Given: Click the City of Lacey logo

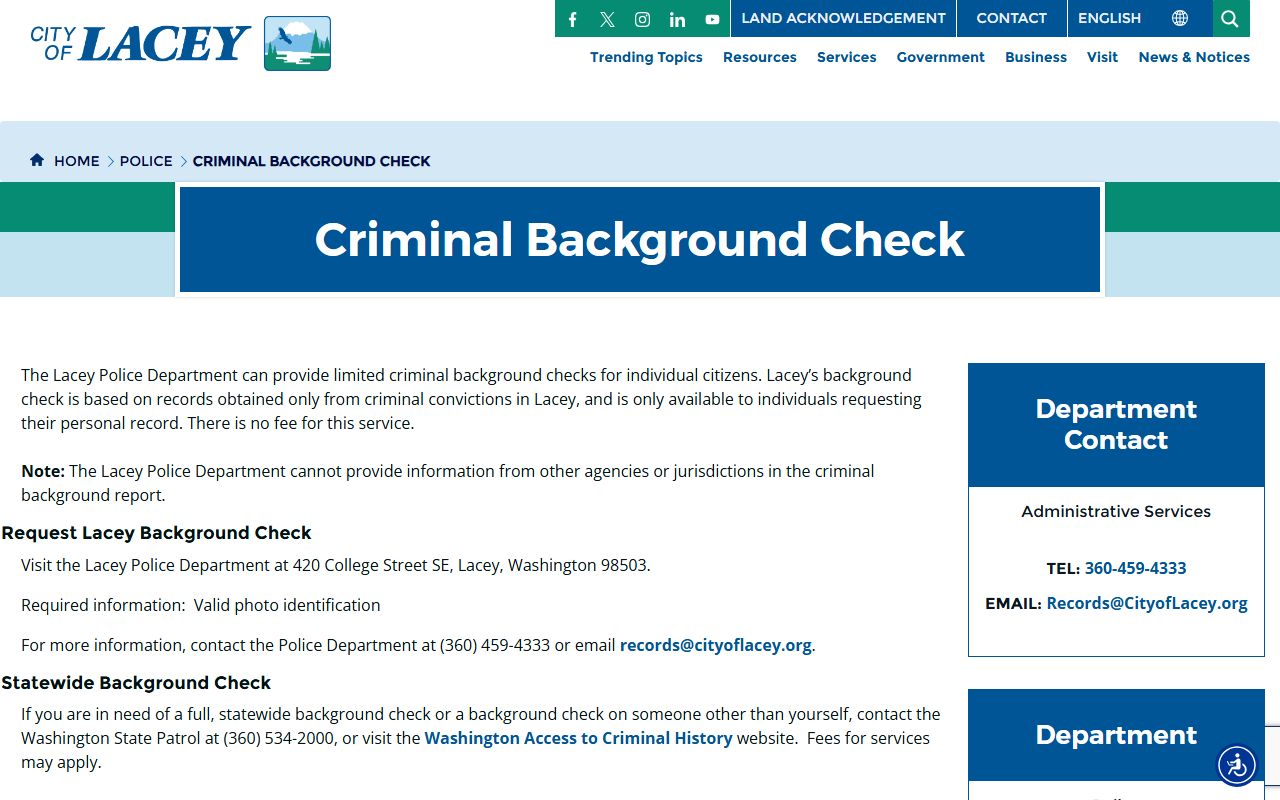Looking at the screenshot, I should pos(181,43).
